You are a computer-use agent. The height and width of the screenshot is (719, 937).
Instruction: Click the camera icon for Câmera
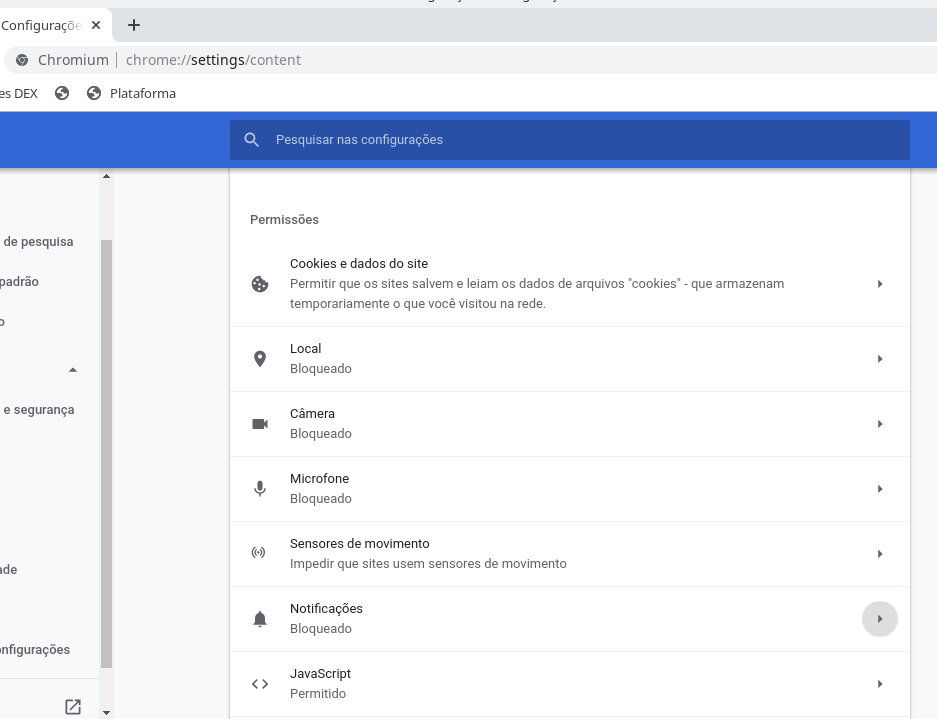pyautogui.click(x=260, y=424)
